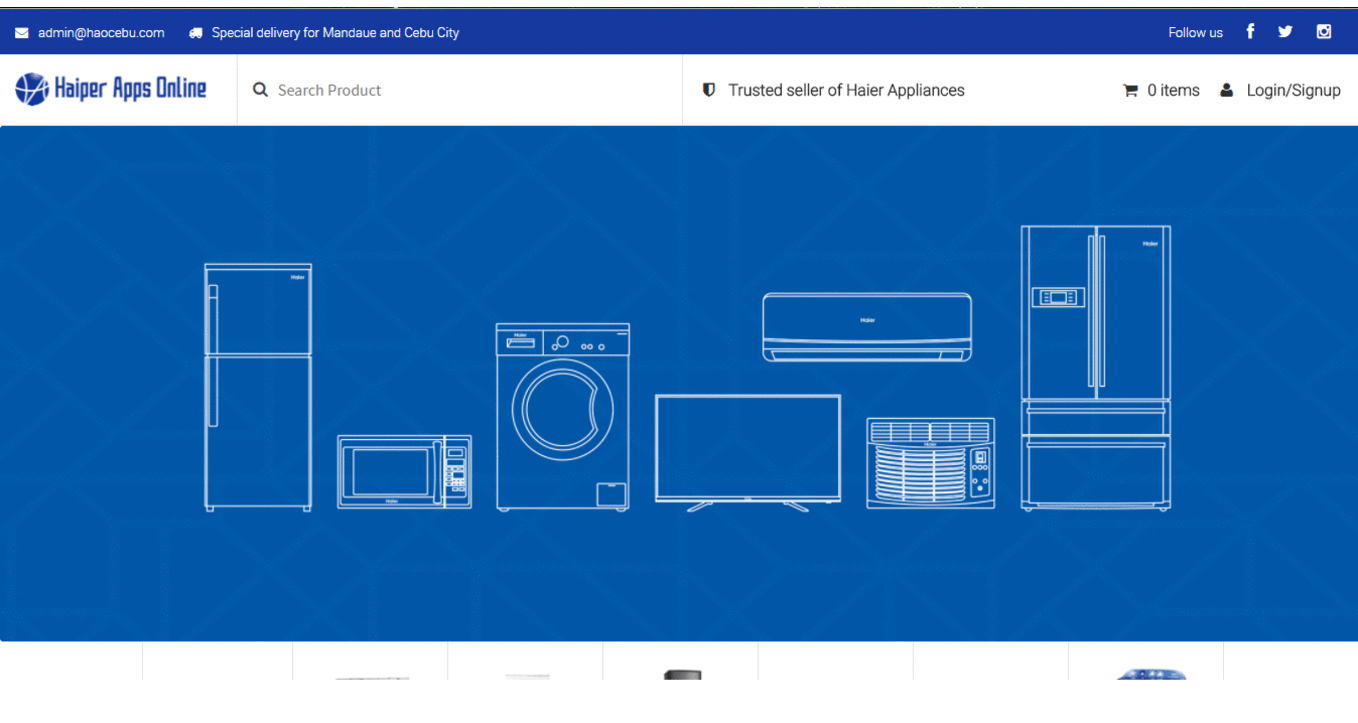This screenshot has width=1358, height=723.
Task: Open the 0 items cart link
Action: [1173, 90]
